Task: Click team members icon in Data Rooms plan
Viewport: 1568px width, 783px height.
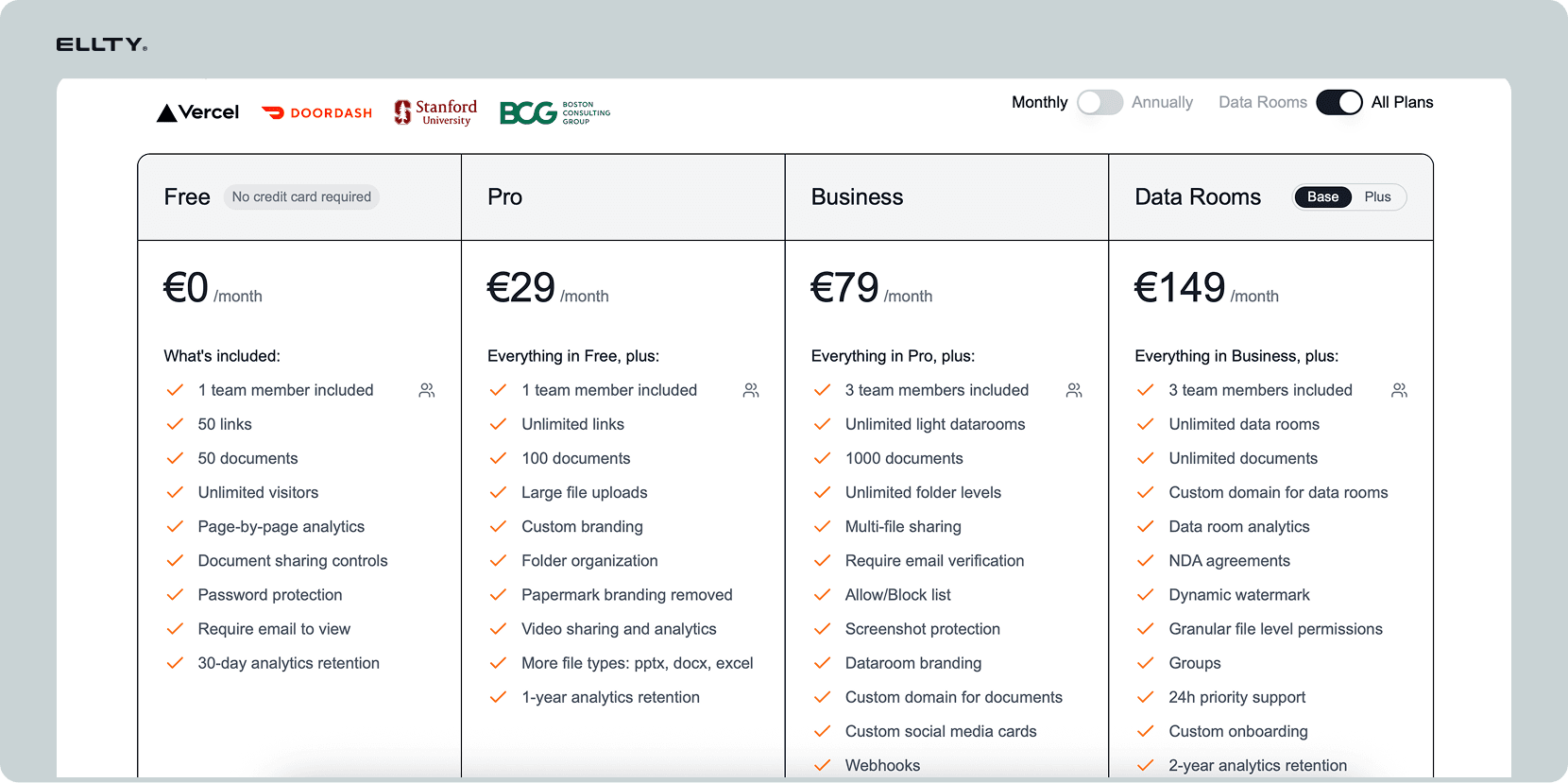Action: click(x=1399, y=390)
